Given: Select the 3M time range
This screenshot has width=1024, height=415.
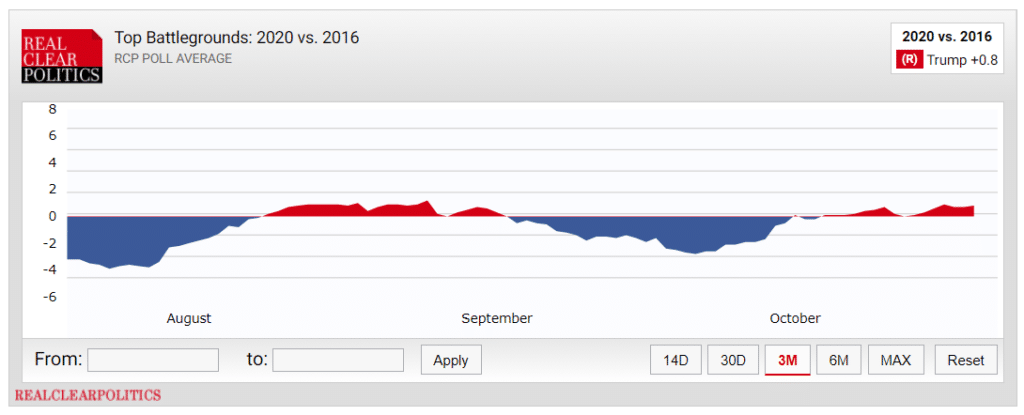Looking at the screenshot, I should click(x=788, y=360).
